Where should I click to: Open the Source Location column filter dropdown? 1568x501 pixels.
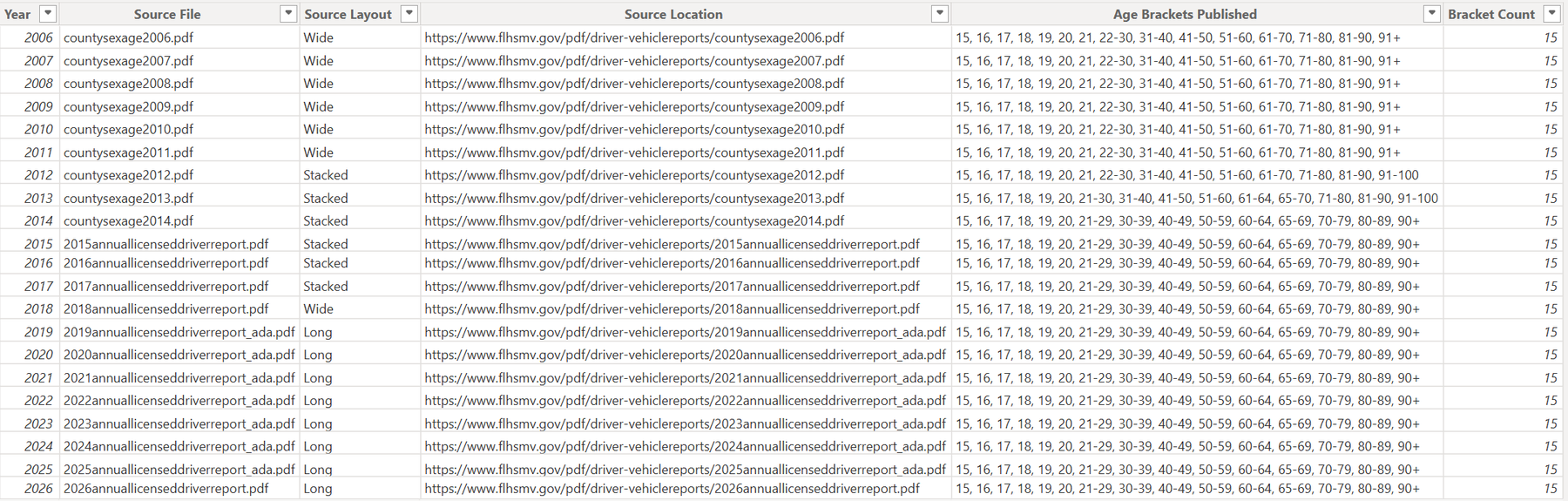pos(939,13)
